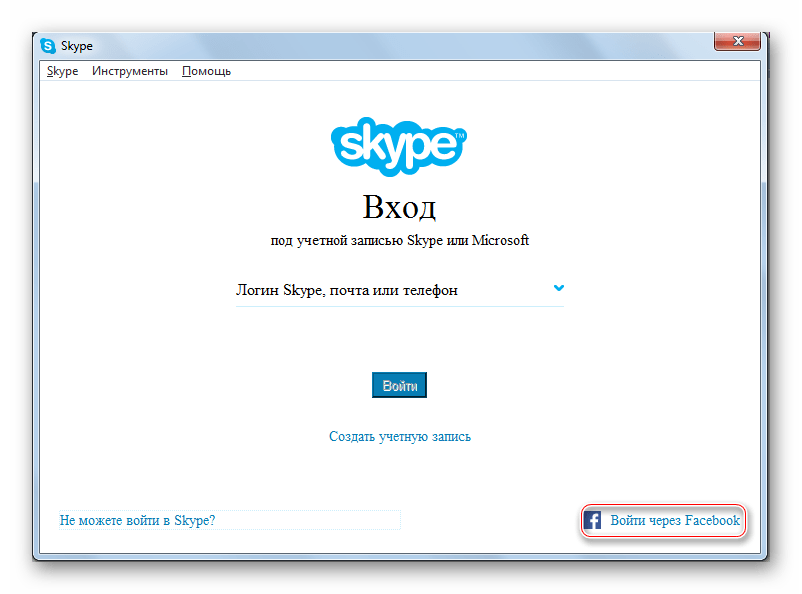Viewport: 802px width, 594px height.
Task: Click the subtitle under Вход heading
Action: coord(400,241)
